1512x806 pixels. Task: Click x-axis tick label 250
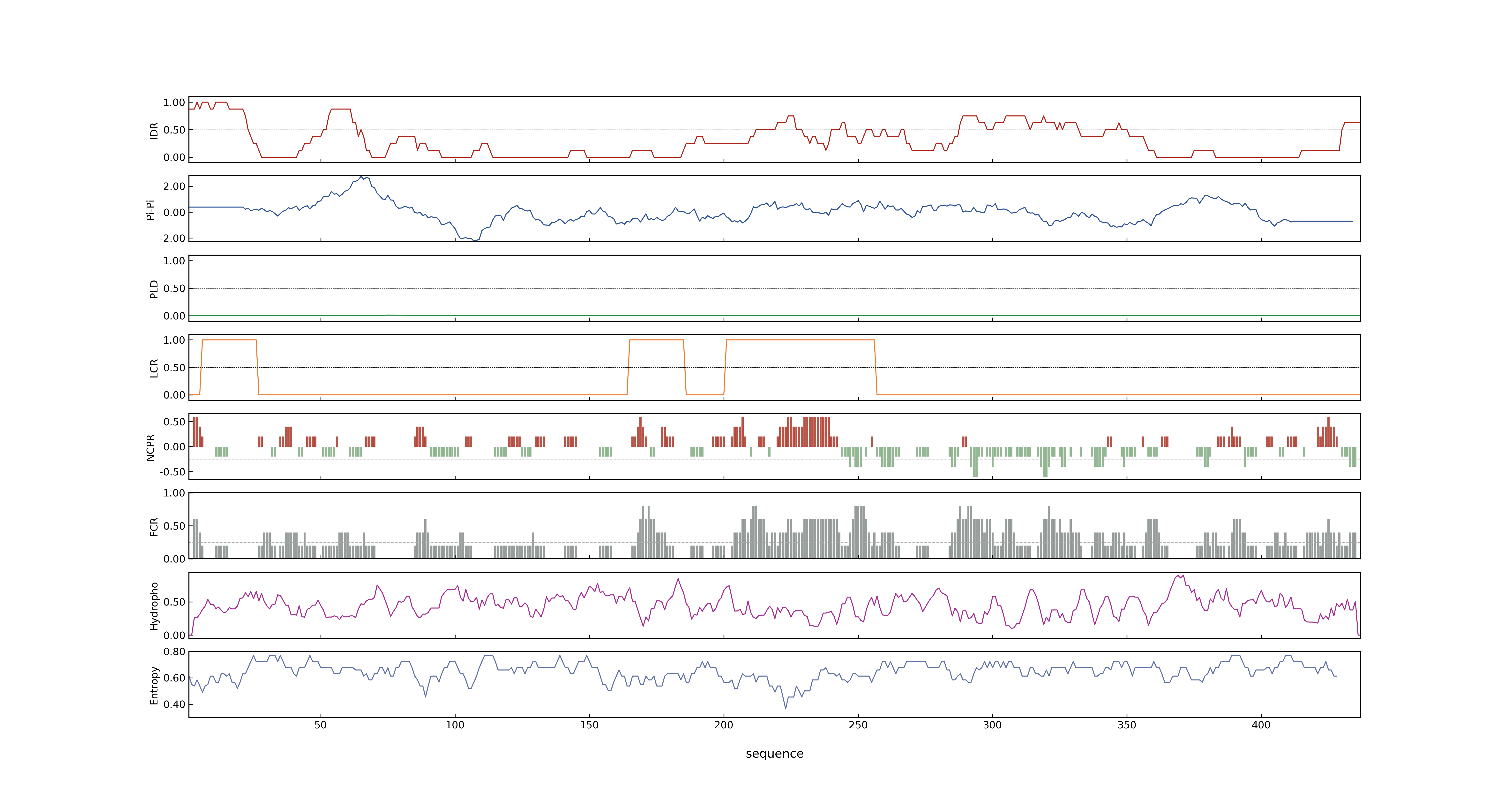click(x=858, y=725)
